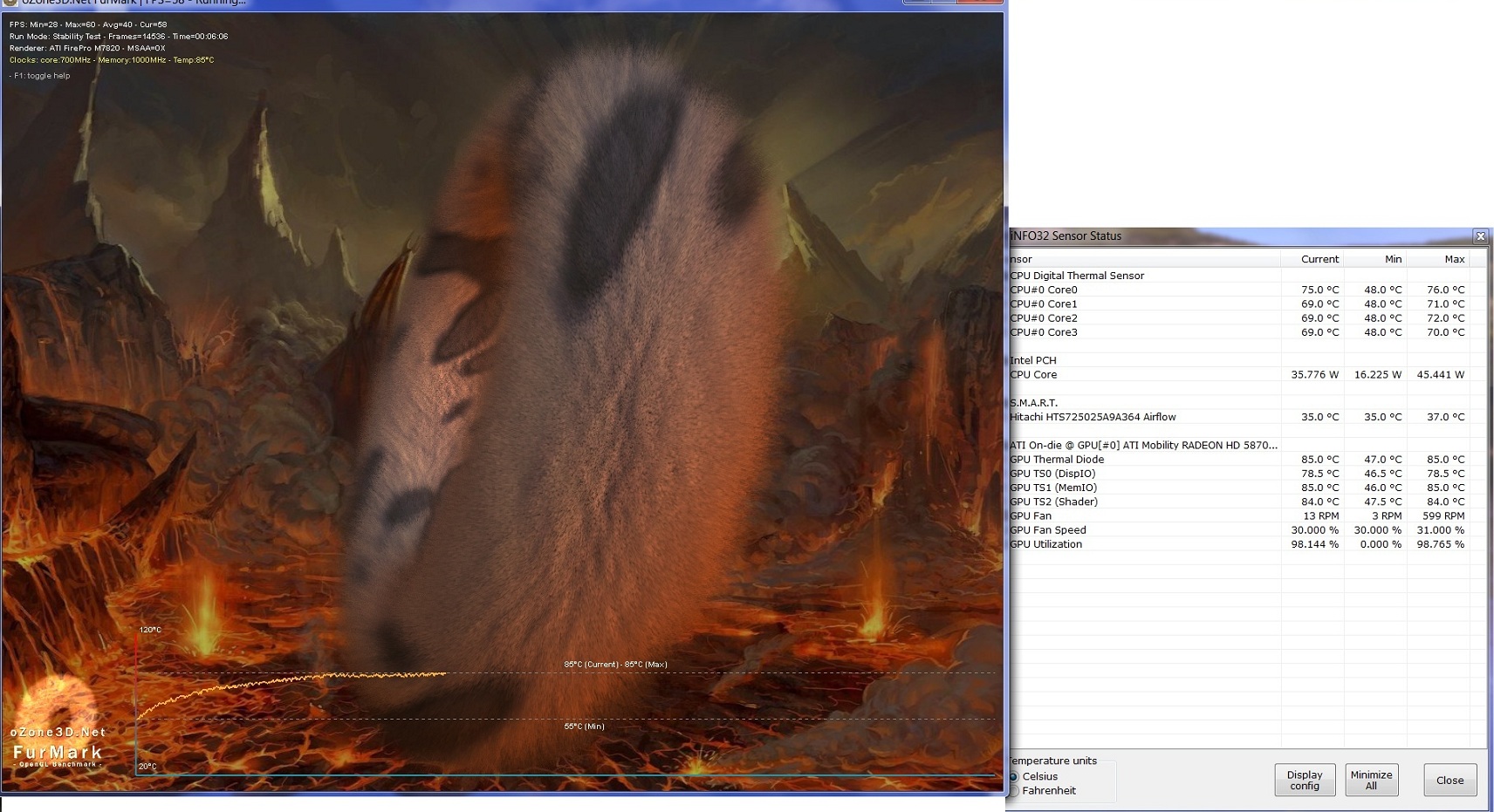Click the 75.0 °C current value for Core0

1319,290
